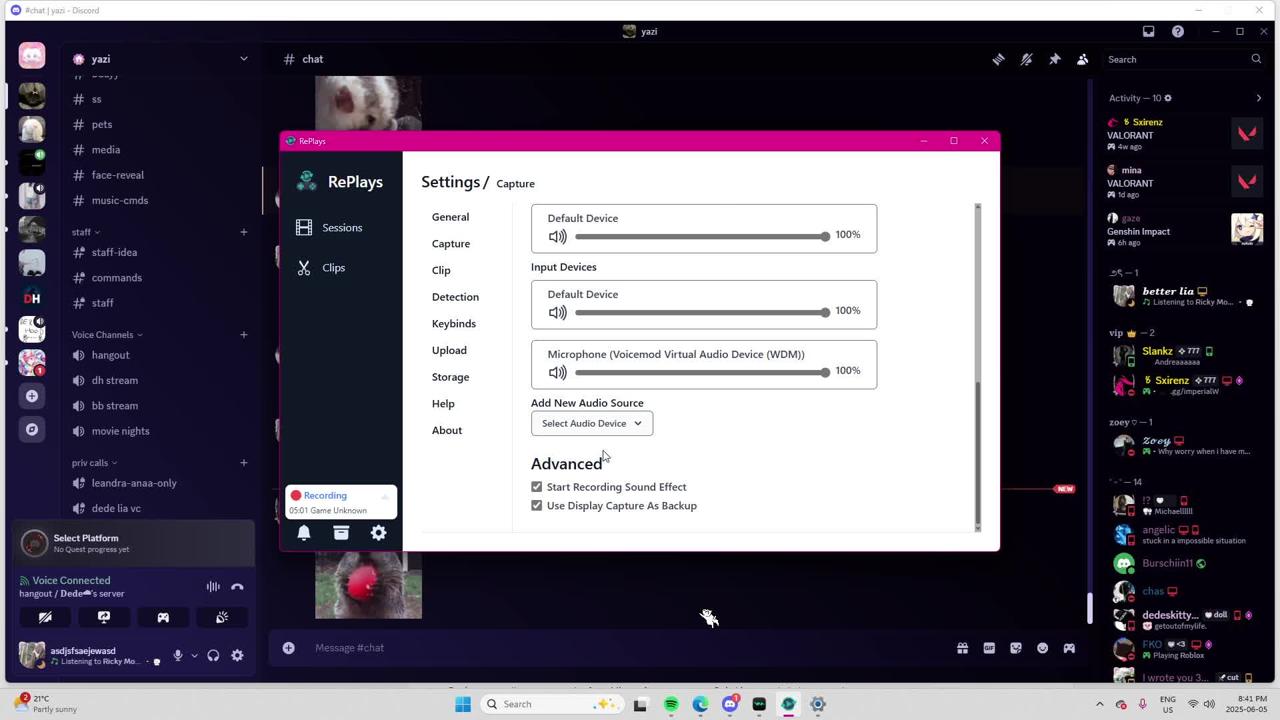The image size is (1280, 720).
Task: Open the Windows Start menu
Action: (462, 704)
